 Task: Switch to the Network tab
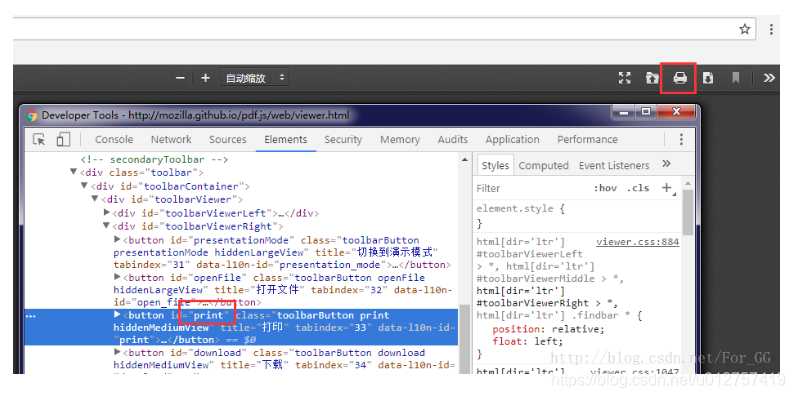click(171, 139)
